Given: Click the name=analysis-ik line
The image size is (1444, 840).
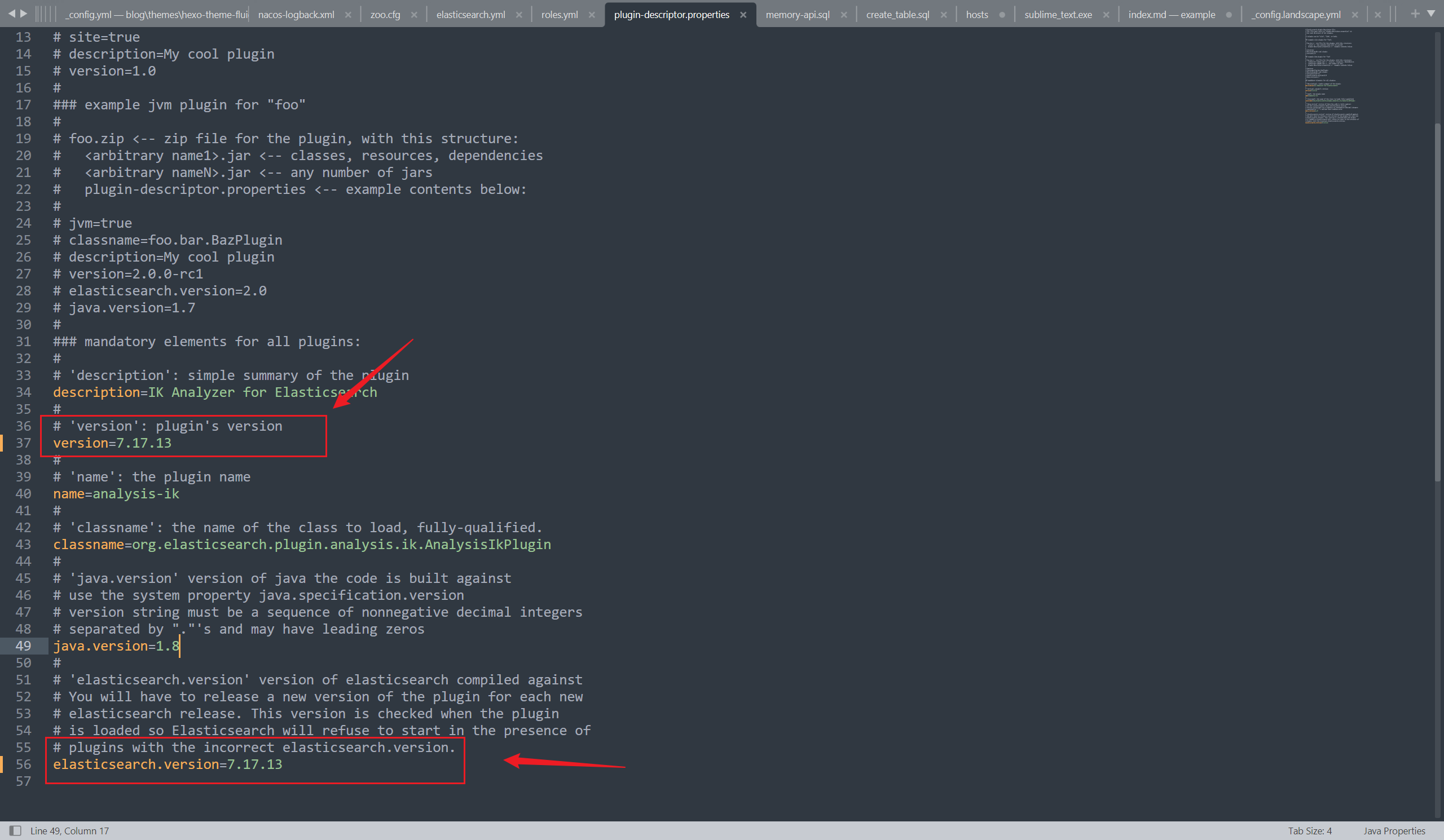Looking at the screenshot, I should coord(116,494).
